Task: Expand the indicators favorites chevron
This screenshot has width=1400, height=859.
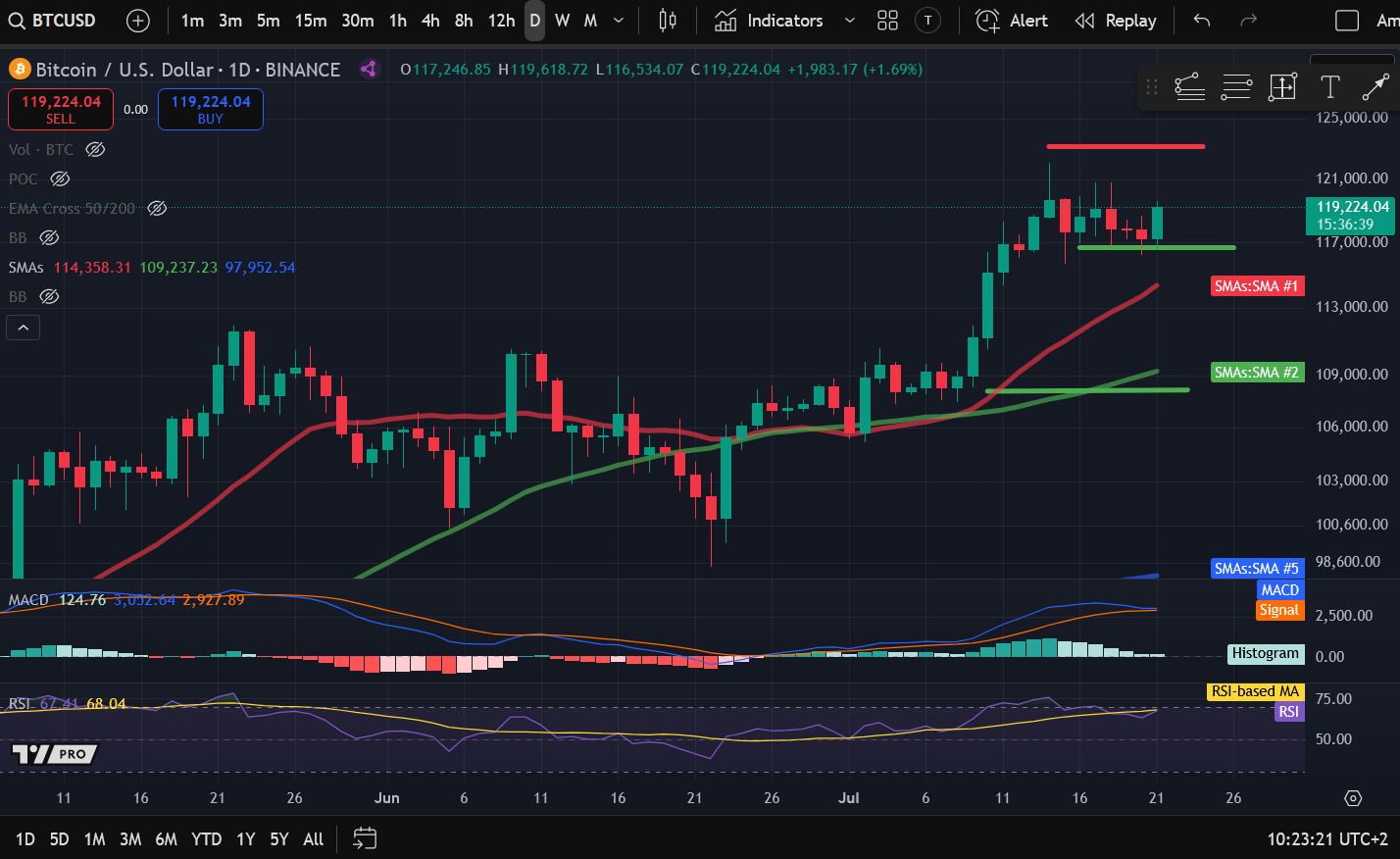Action: [850, 21]
